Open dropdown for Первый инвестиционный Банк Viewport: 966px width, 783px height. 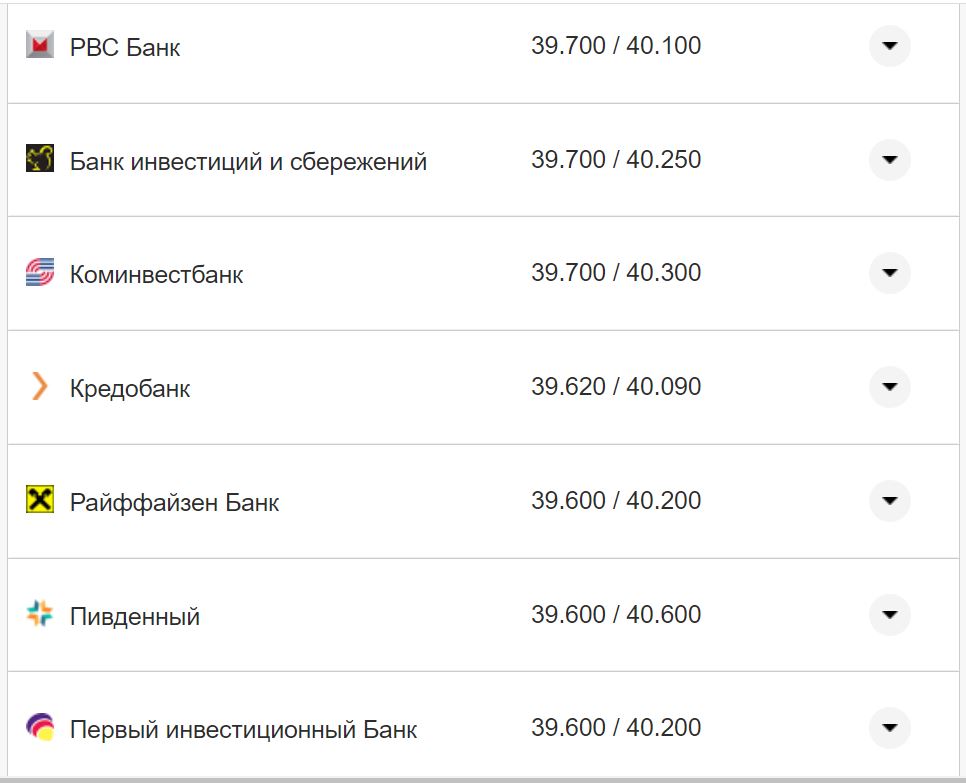coord(889,729)
